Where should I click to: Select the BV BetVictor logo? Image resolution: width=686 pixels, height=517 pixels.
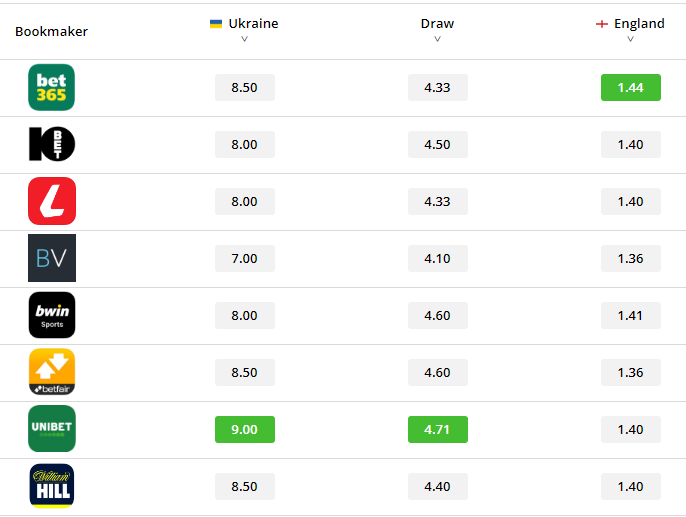52,258
